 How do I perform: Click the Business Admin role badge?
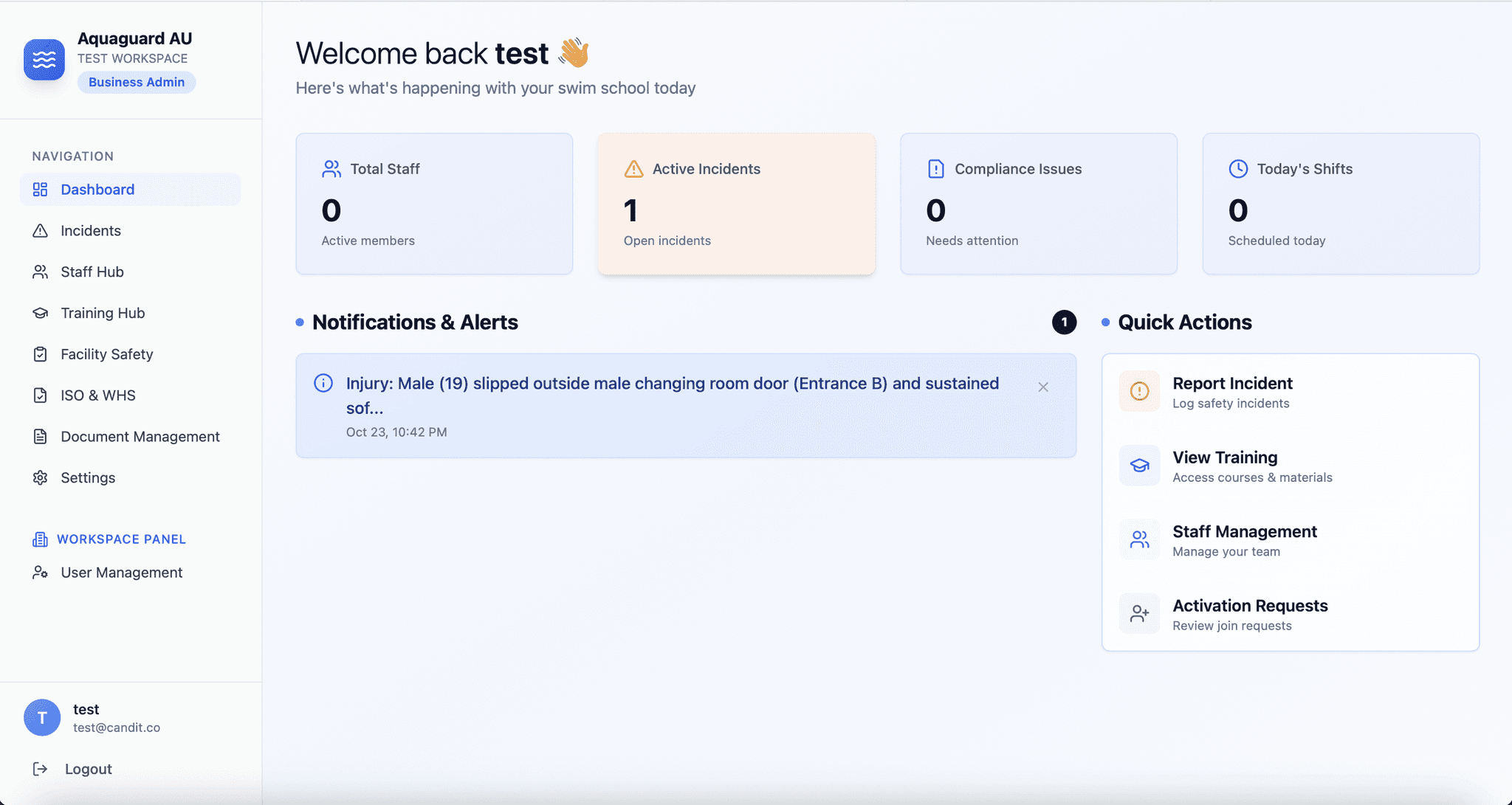click(137, 82)
